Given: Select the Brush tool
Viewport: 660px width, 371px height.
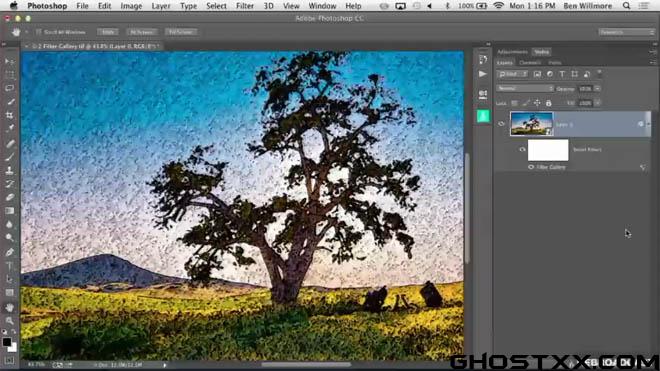Looking at the screenshot, I should click(x=9, y=157).
